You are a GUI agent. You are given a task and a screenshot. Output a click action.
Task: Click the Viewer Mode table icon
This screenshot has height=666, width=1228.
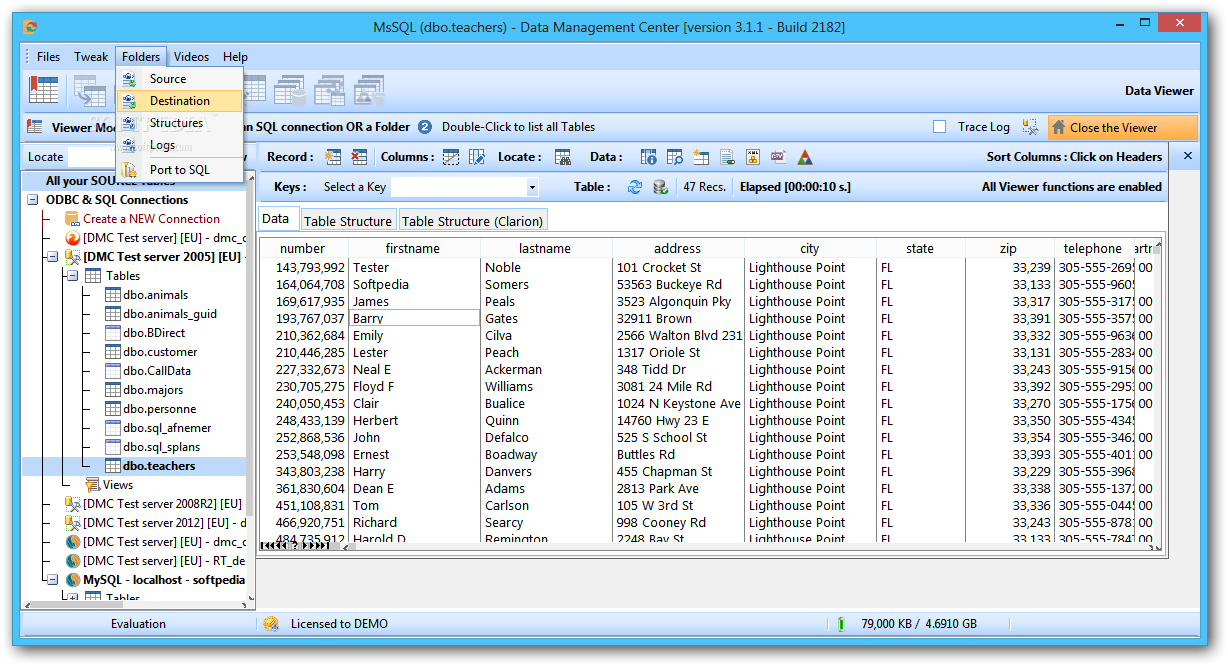tap(35, 127)
